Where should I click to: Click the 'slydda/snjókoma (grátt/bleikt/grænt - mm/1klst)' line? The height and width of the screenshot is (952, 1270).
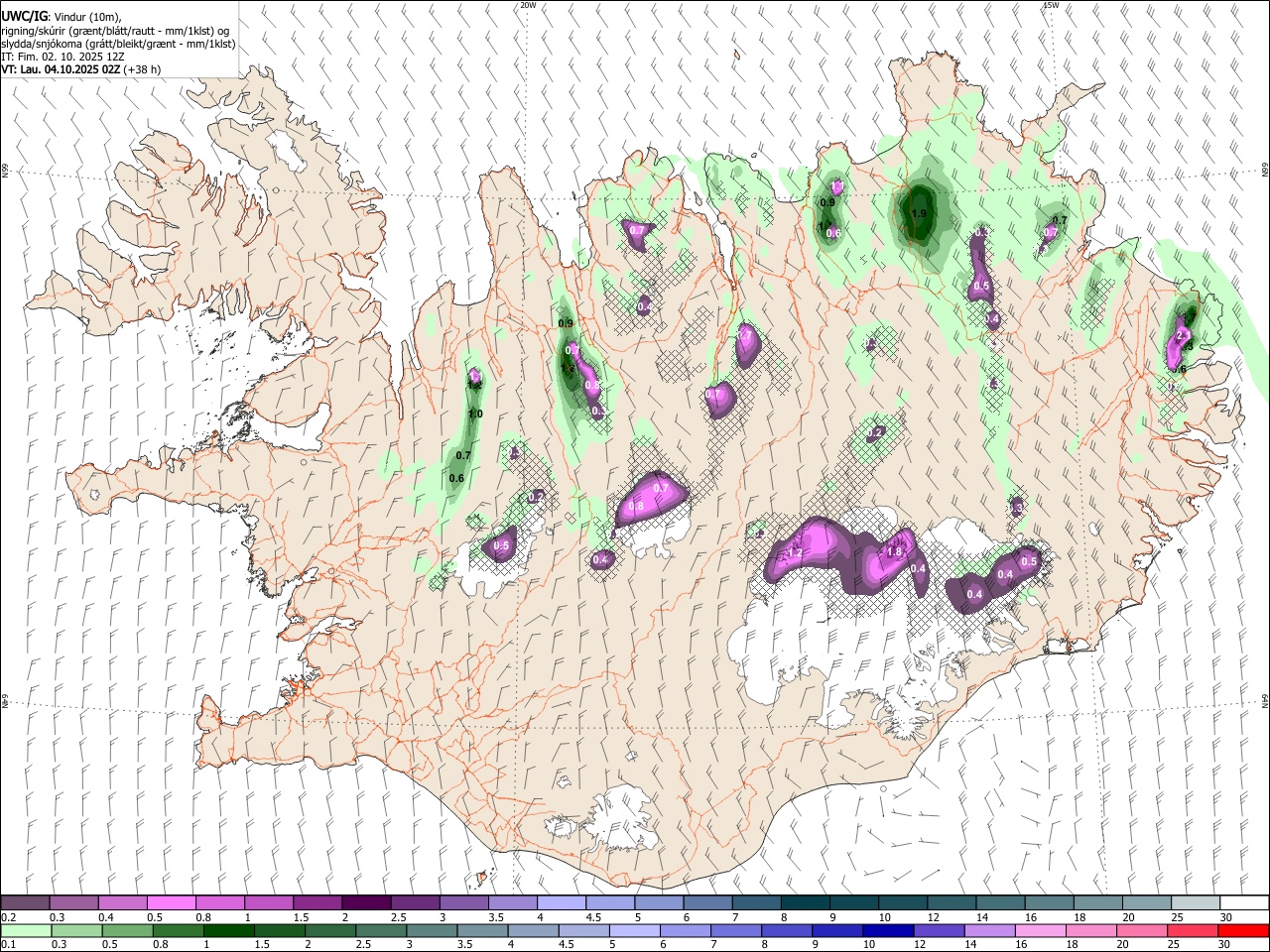(x=118, y=44)
